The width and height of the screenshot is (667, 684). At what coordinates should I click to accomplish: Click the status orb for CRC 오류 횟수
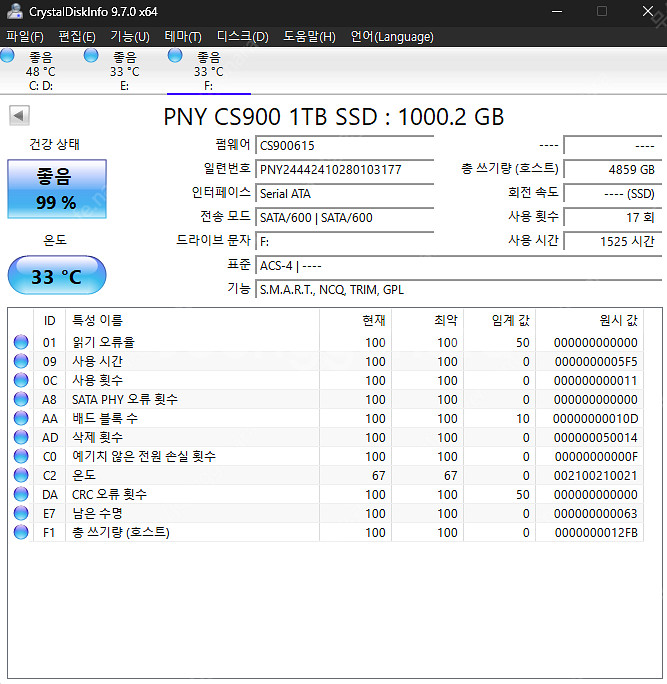point(21,494)
